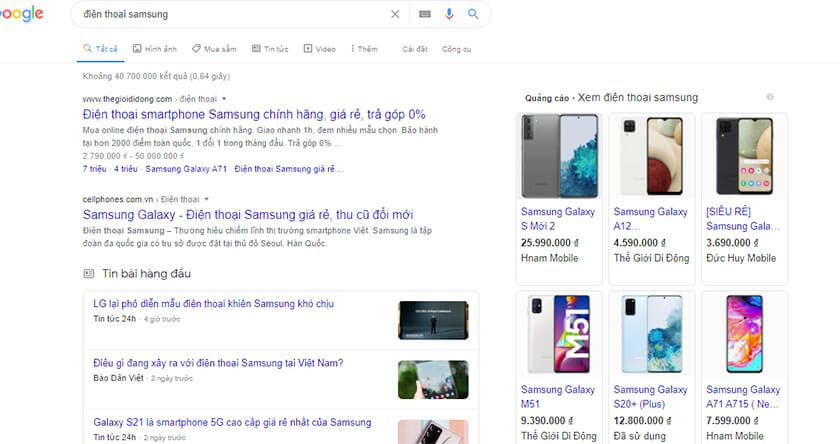Click thumbnail of Galaxy S21 news article
The width and height of the screenshot is (840, 444).
(x=433, y=432)
